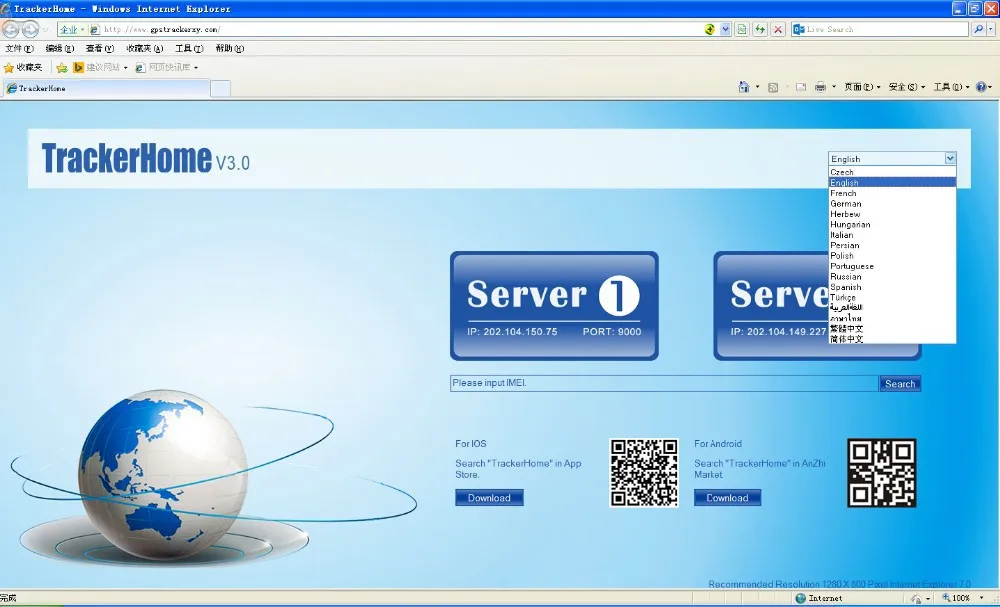Click the empty New Tab button

220,89
